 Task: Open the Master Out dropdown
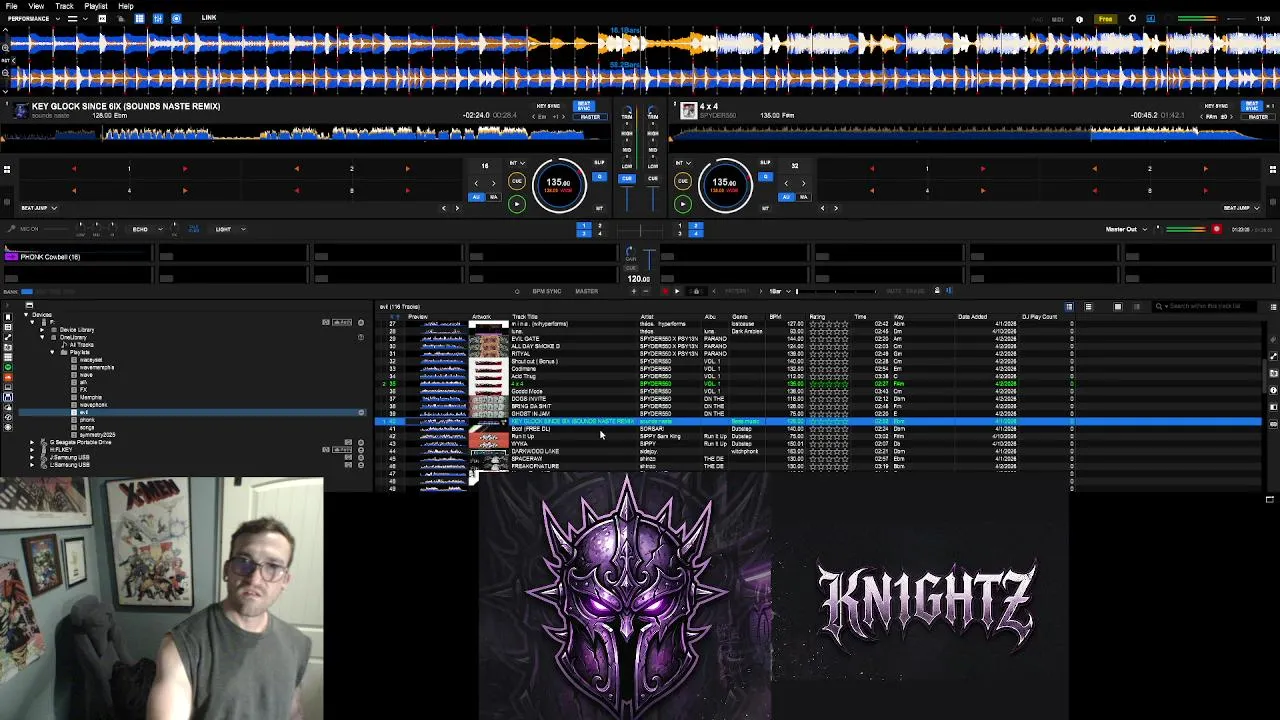click(x=1126, y=229)
